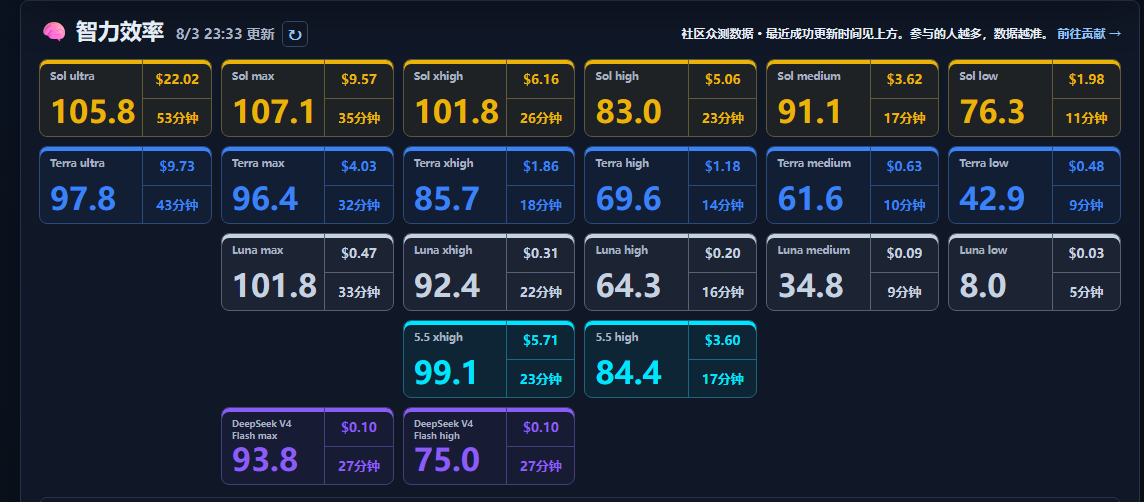Click the Luna xhigh score 92.4
Screen dimensions: 1144x502
coord(447,285)
